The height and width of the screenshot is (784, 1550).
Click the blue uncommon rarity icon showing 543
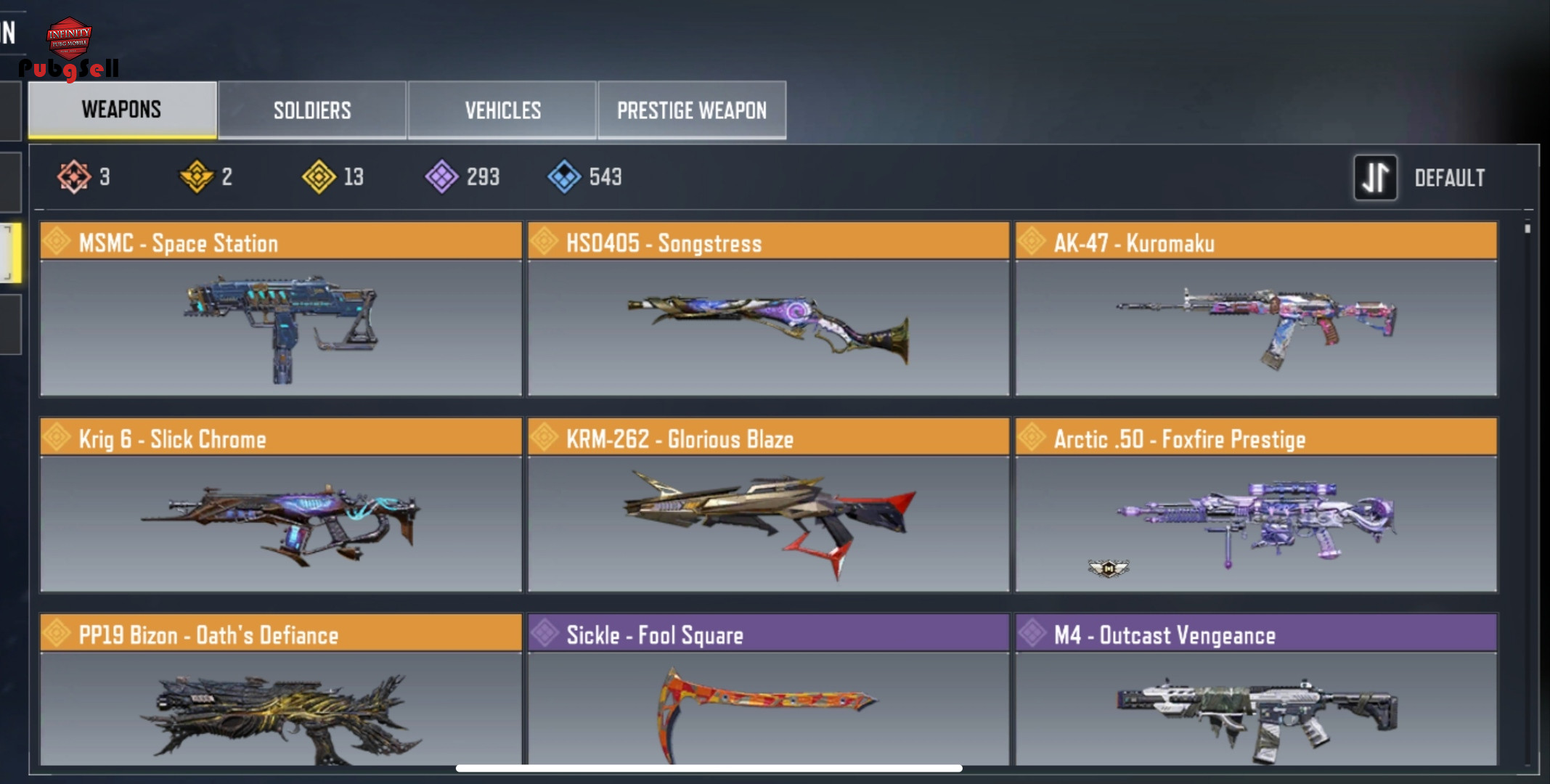(x=564, y=176)
